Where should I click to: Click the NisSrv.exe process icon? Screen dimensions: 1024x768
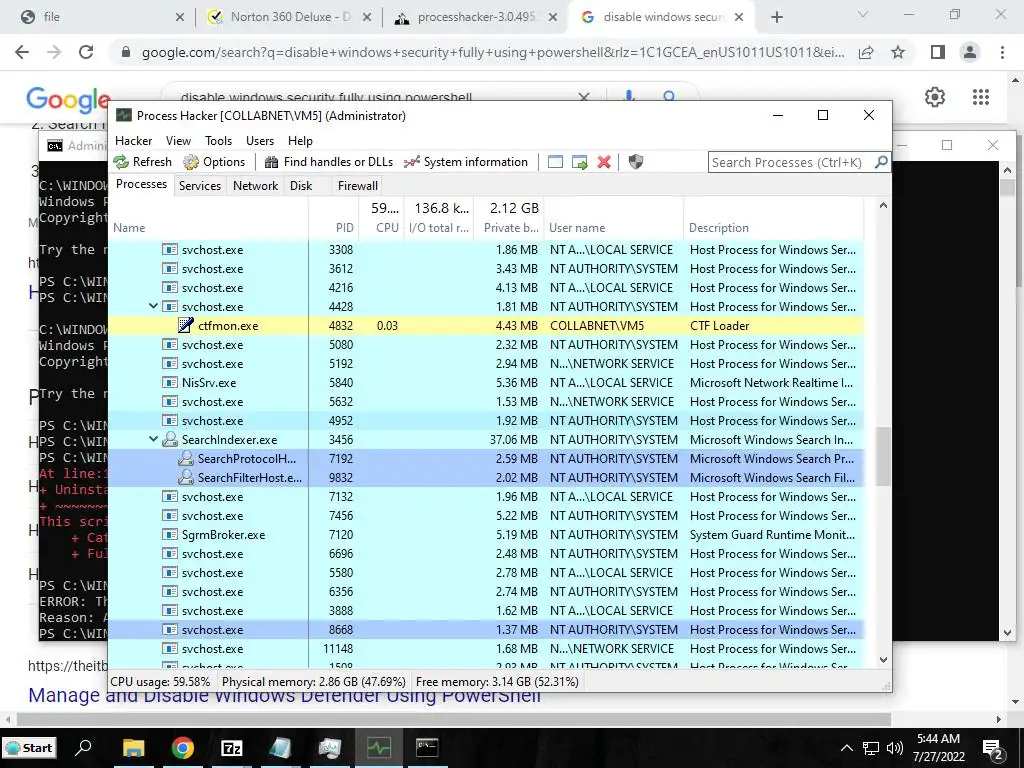[x=170, y=383]
